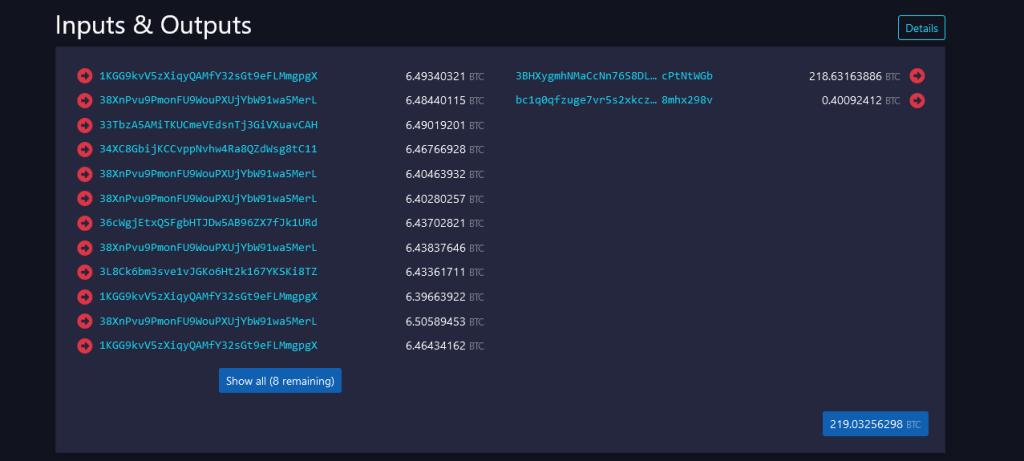This screenshot has height=461, width=1024.
Task: Select input amount 6.43361711 BTC
Action: 445,272
